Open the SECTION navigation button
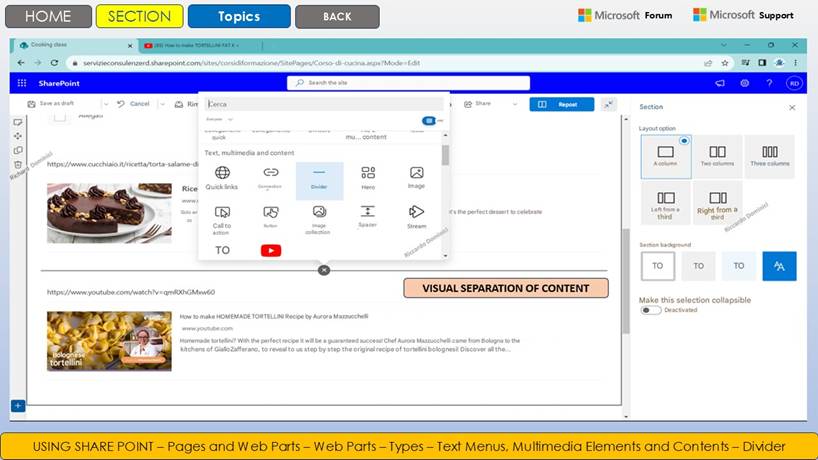 coord(139,16)
